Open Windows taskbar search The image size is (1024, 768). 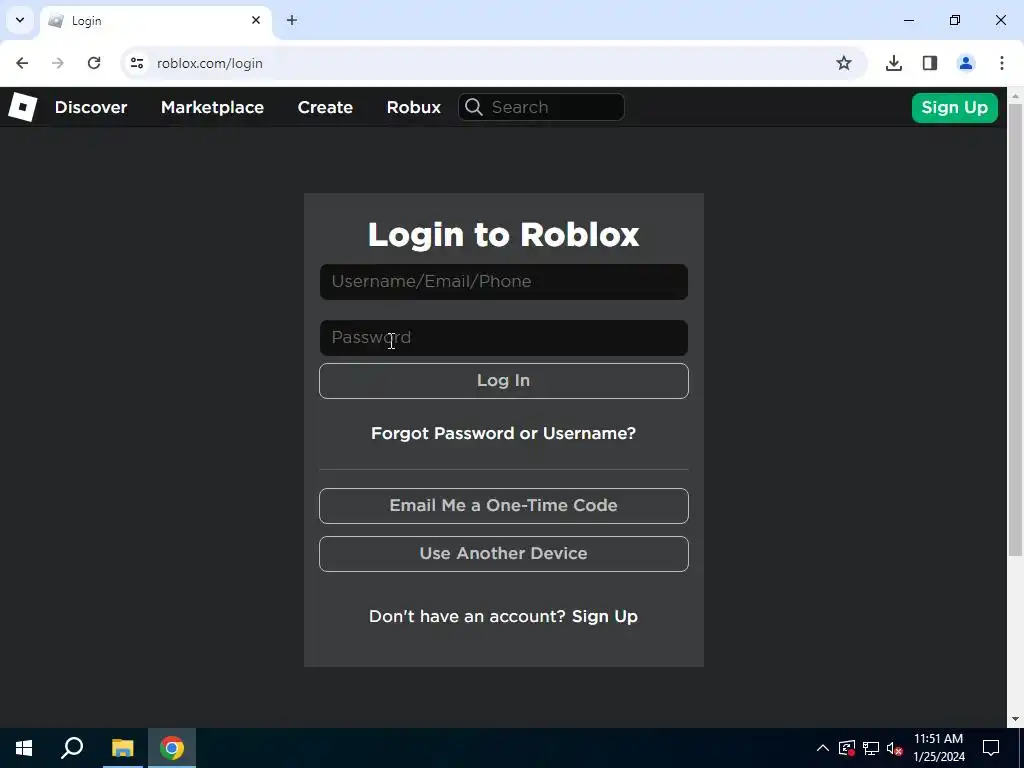point(72,748)
